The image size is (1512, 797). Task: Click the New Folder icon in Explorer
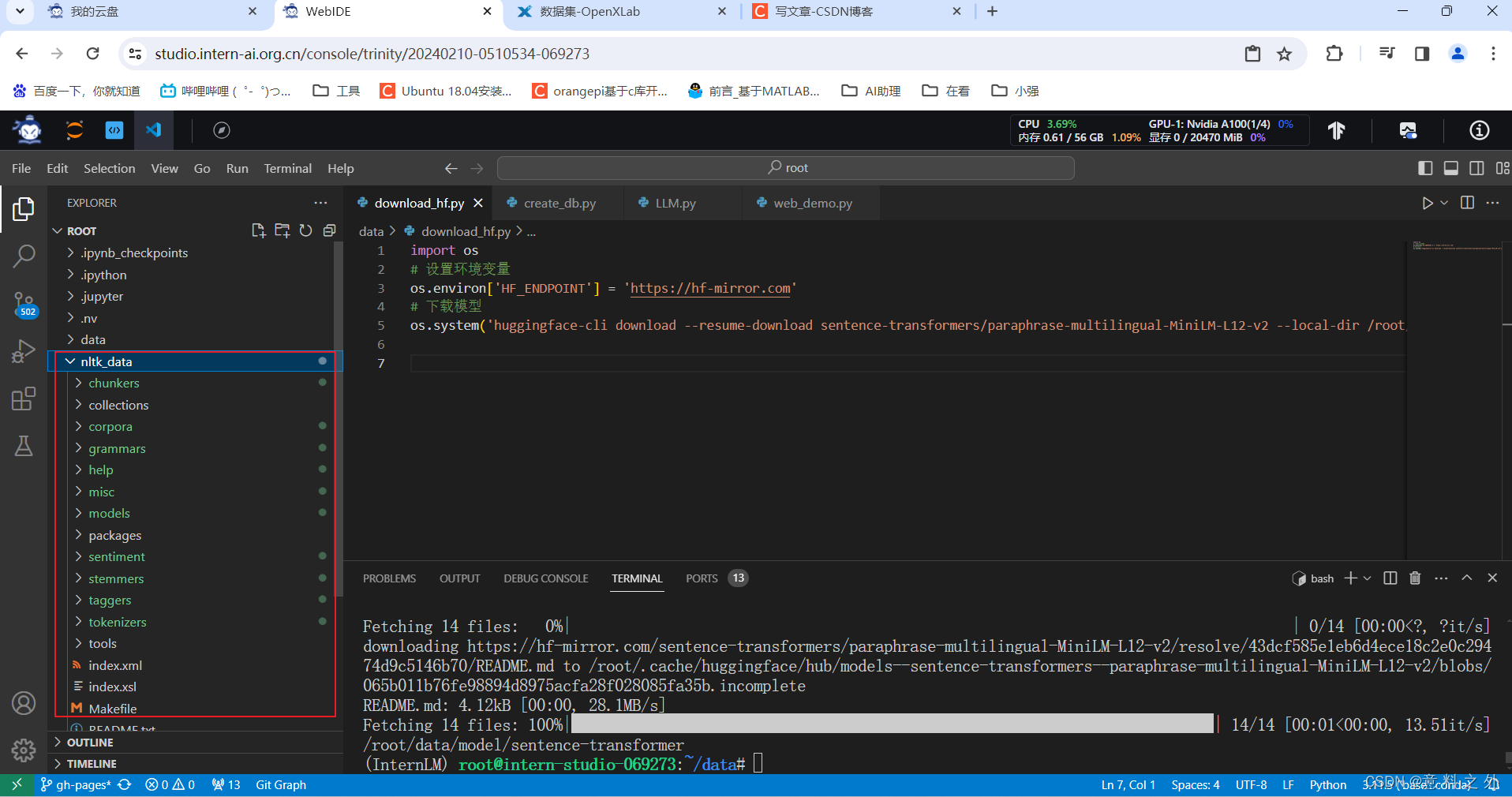click(282, 230)
